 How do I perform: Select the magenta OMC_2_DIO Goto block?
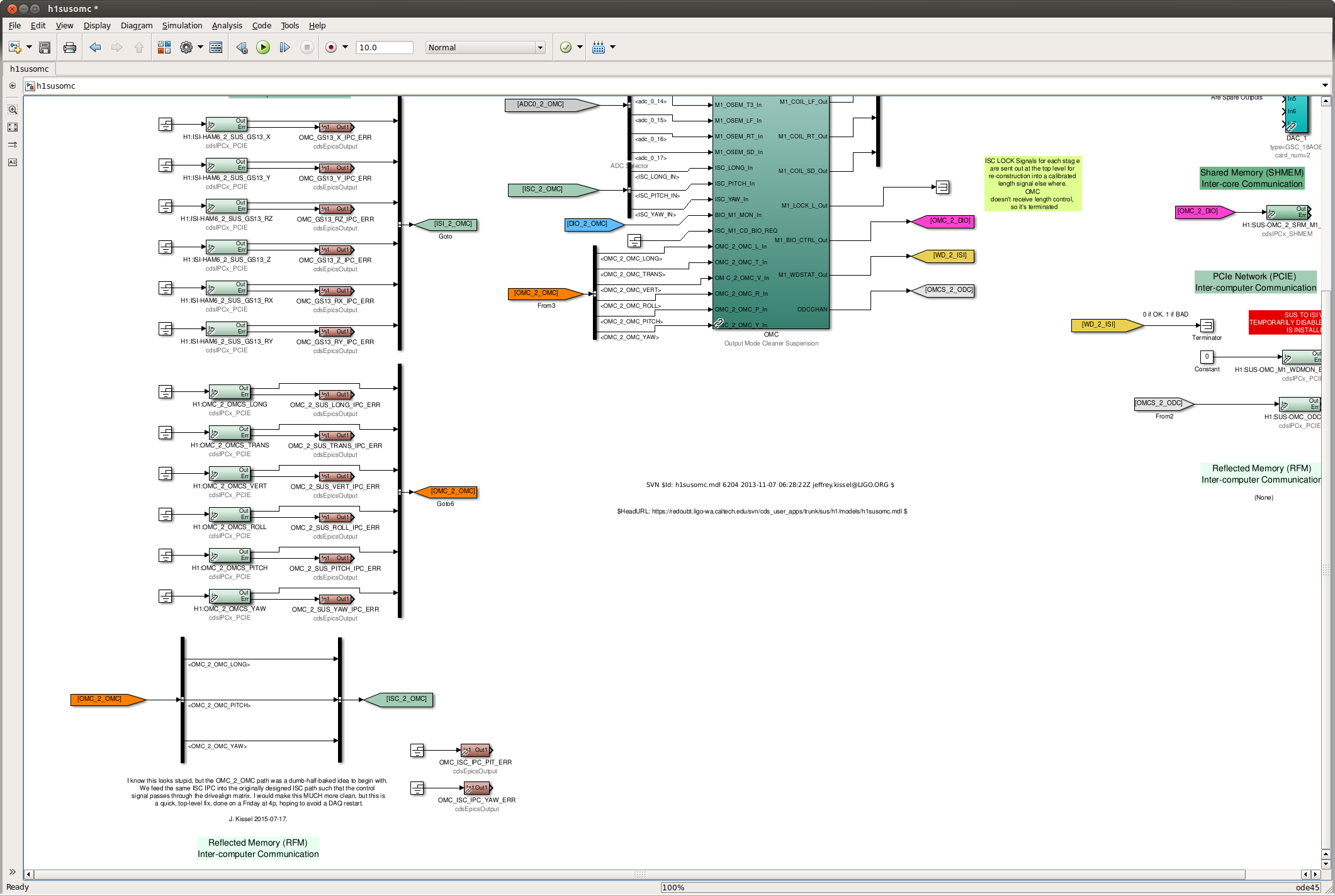click(944, 221)
